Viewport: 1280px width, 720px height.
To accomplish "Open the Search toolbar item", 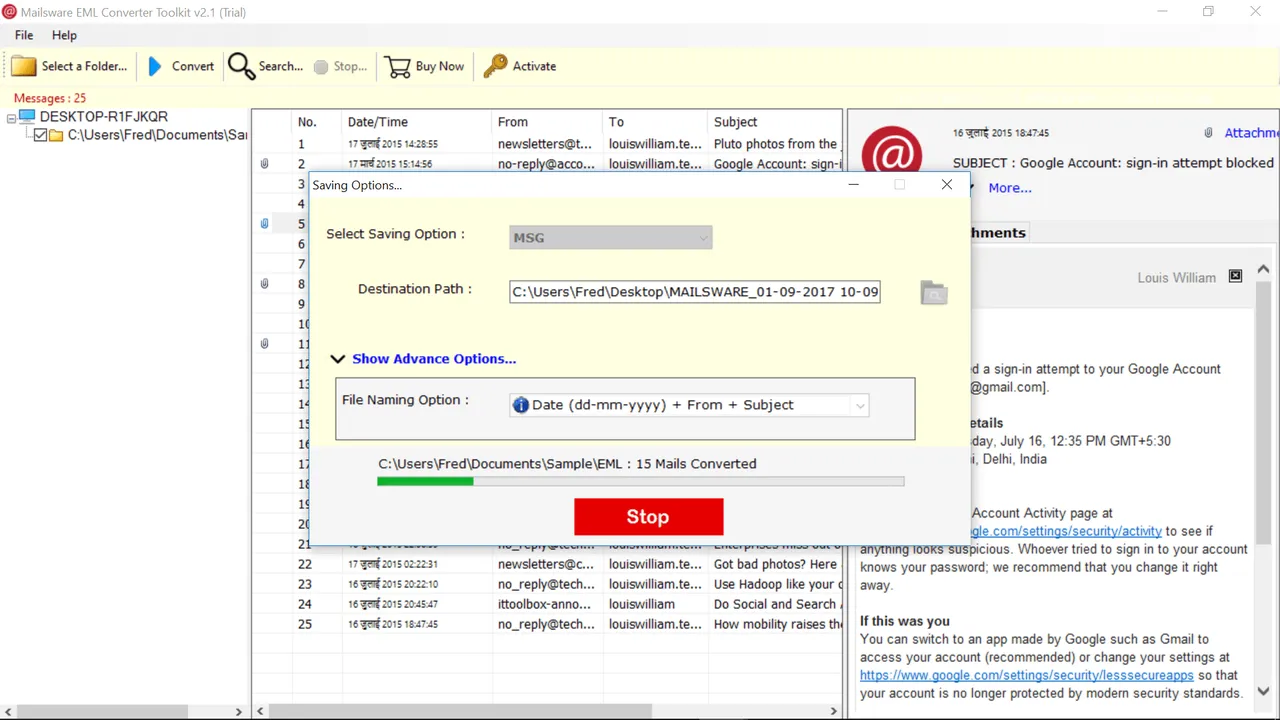I will (x=265, y=66).
